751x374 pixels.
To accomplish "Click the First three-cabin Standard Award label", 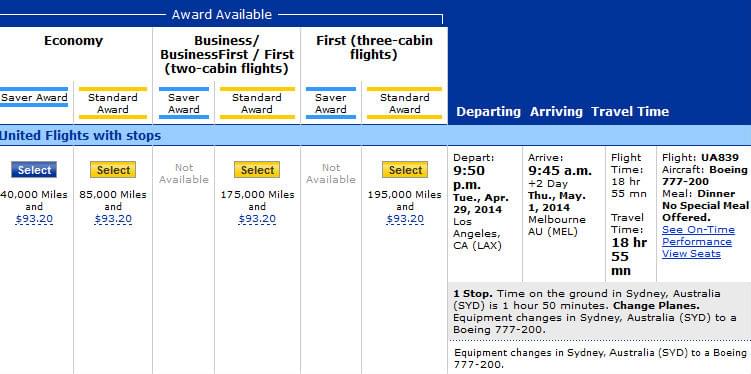I will point(404,103).
